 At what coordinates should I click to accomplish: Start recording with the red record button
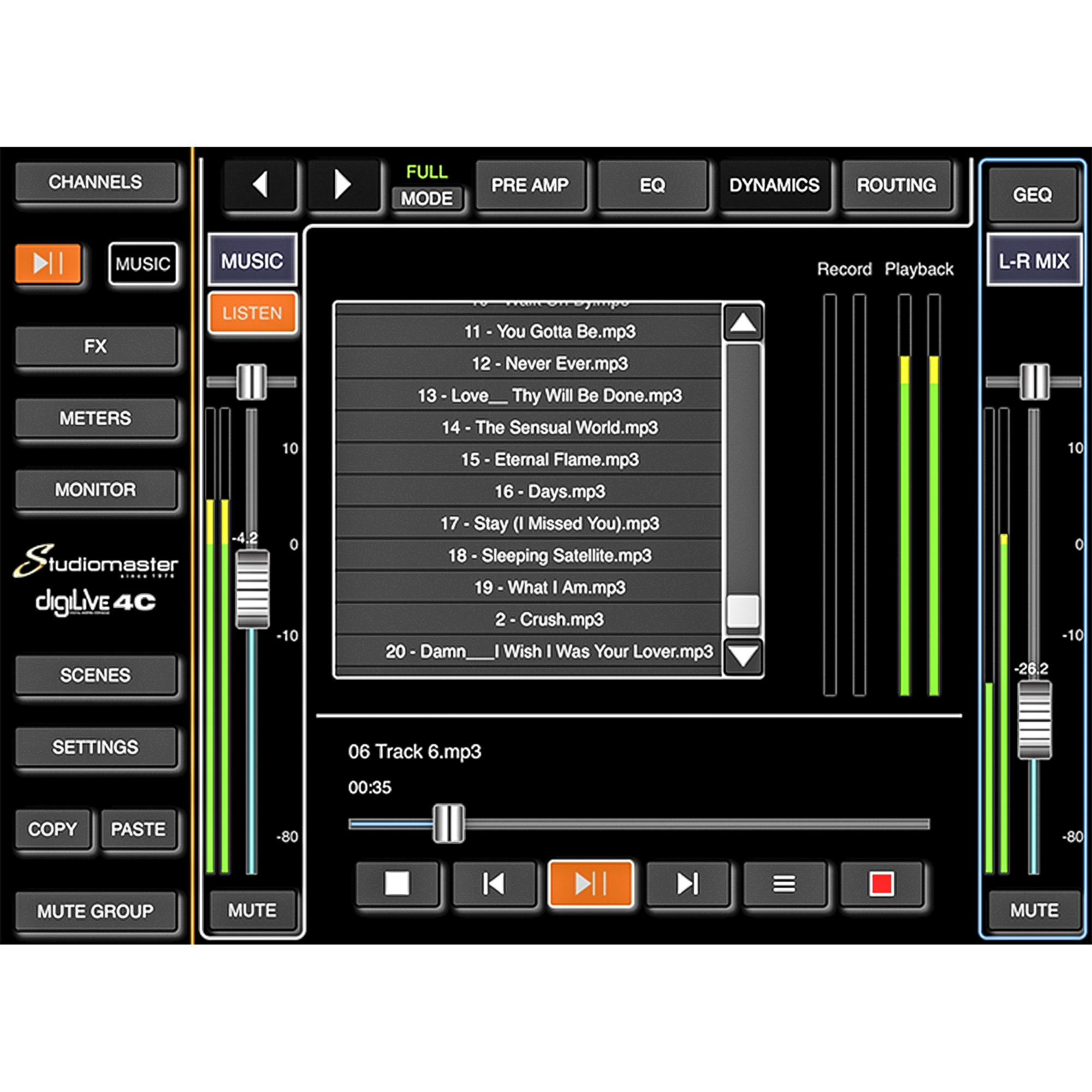point(881,883)
